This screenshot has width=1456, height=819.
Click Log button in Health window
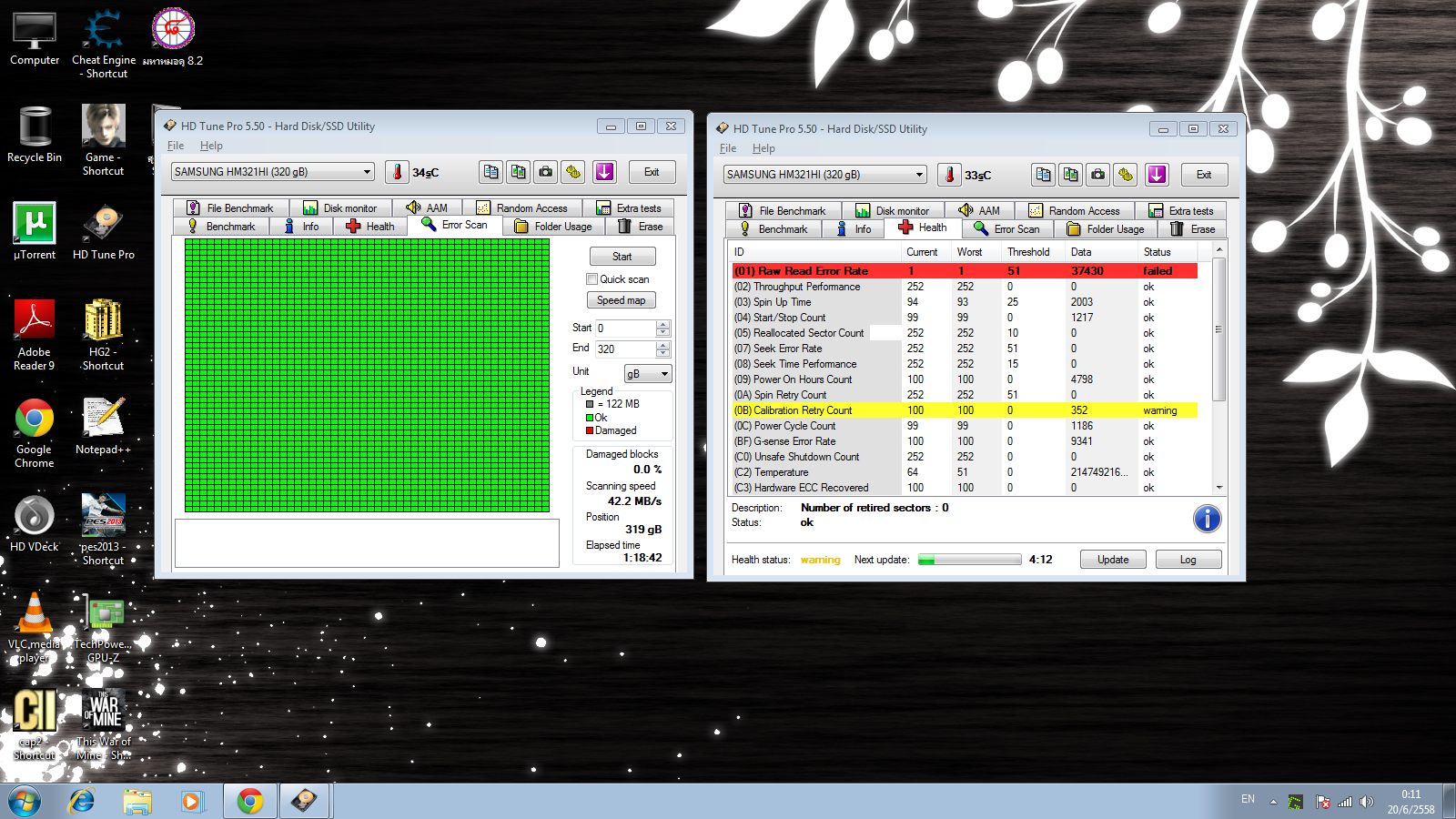coord(1188,560)
